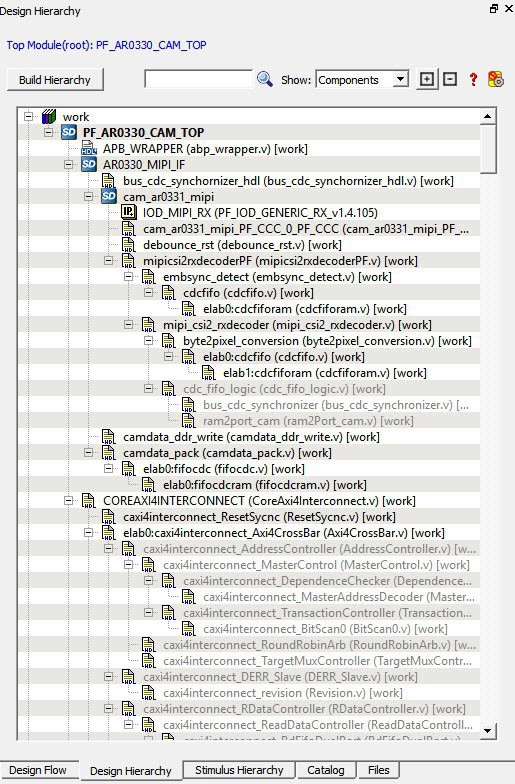
Task: Switch to the Stimulus Hierarchy tab
Action: (239, 770)
